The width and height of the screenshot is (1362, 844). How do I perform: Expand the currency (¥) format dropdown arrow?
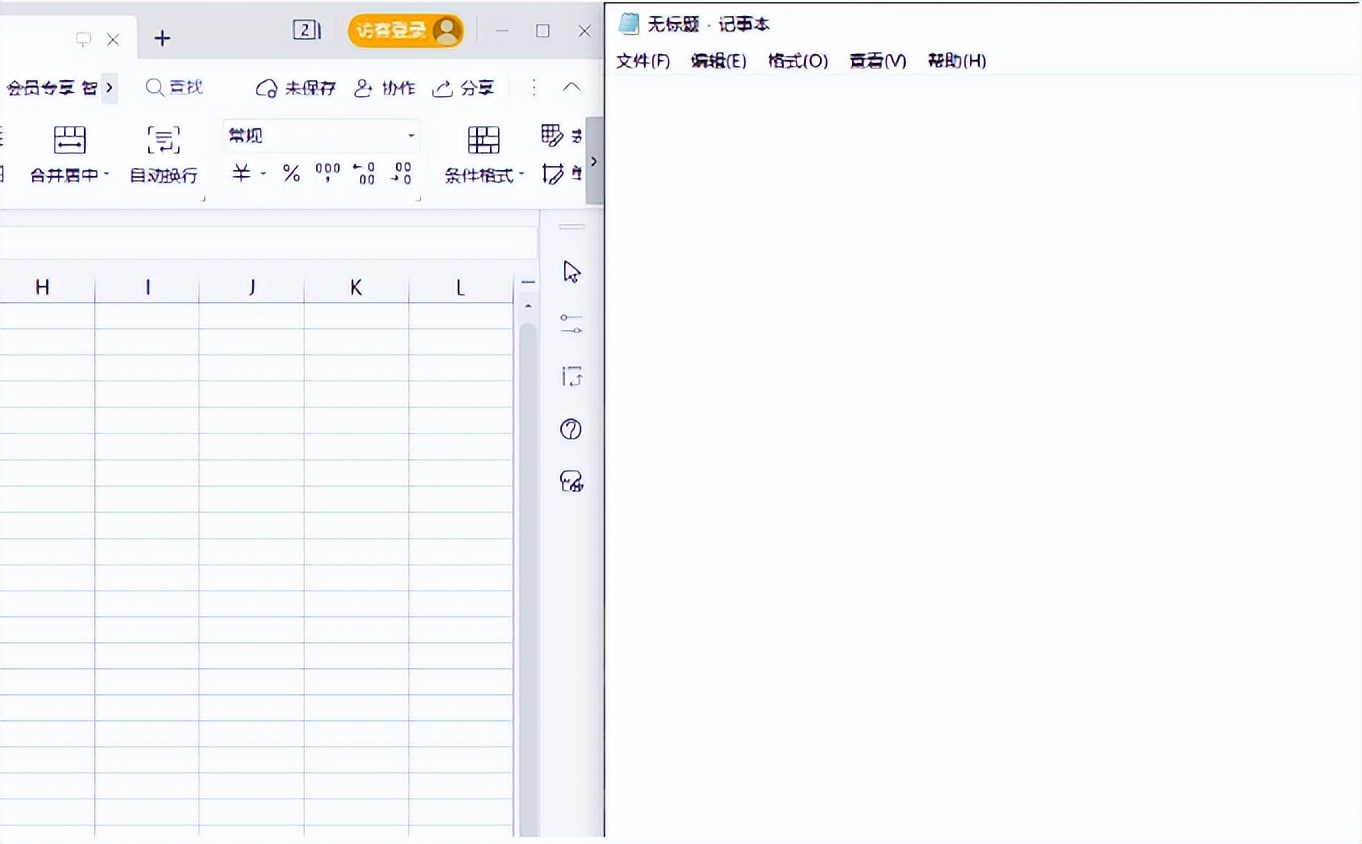point(264,175)
